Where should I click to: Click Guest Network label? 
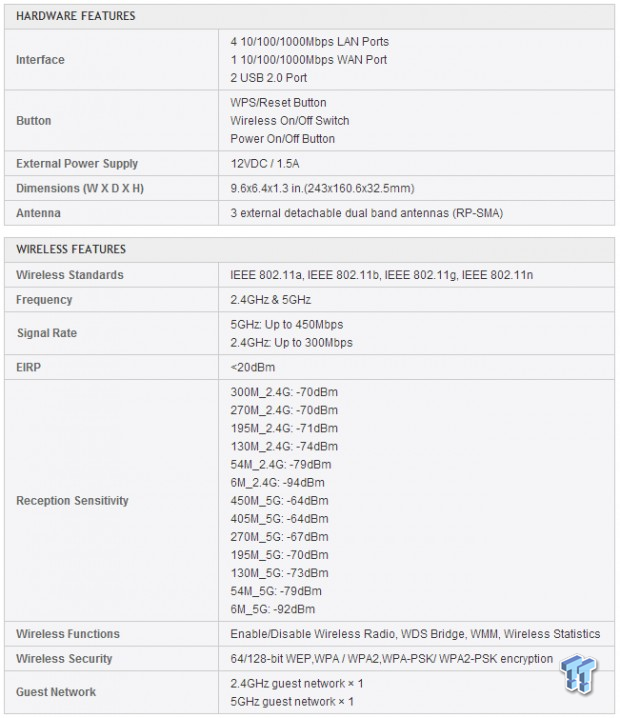[x=56, y=692]
